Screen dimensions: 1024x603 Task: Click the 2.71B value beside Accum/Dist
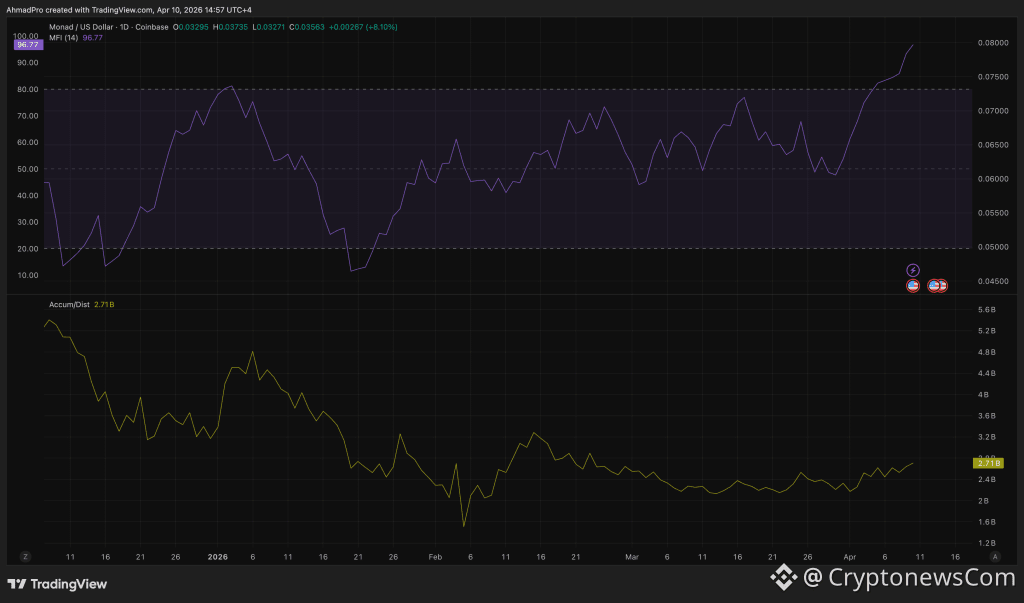click(104, 304)
